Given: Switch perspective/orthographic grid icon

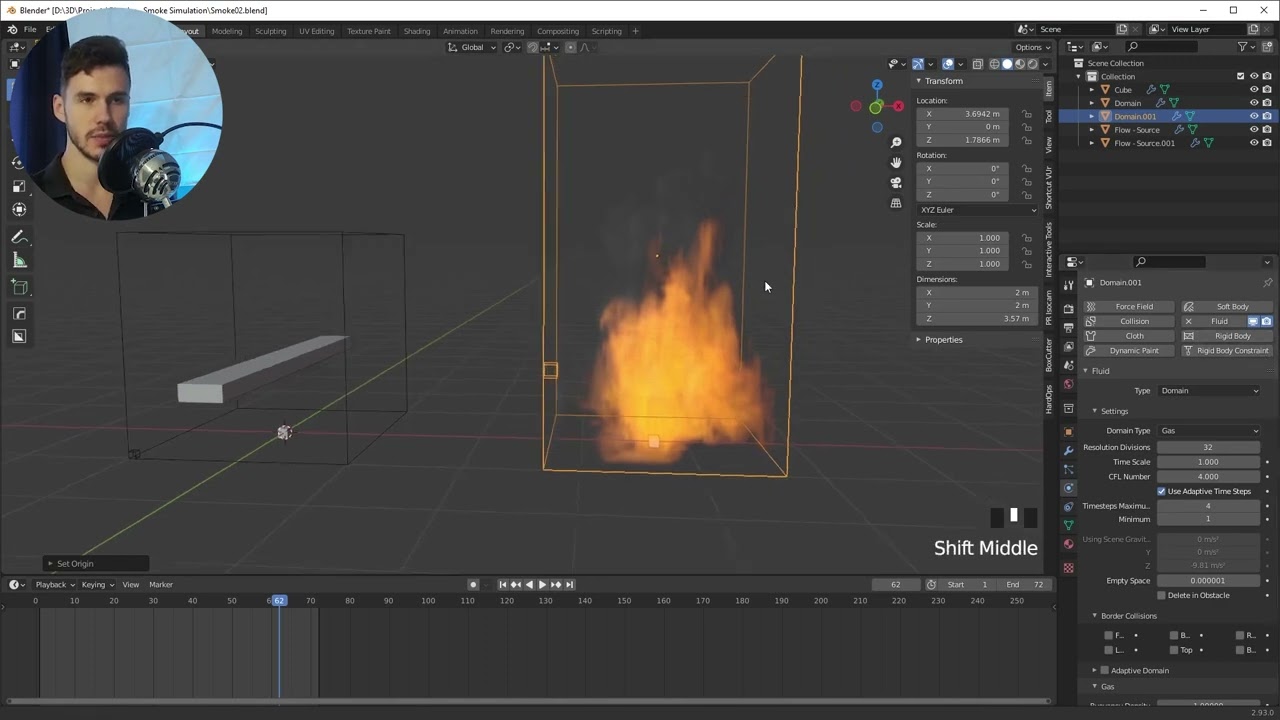Looking at the screenshot, I should pyautogui.click(x=896, y=203).
